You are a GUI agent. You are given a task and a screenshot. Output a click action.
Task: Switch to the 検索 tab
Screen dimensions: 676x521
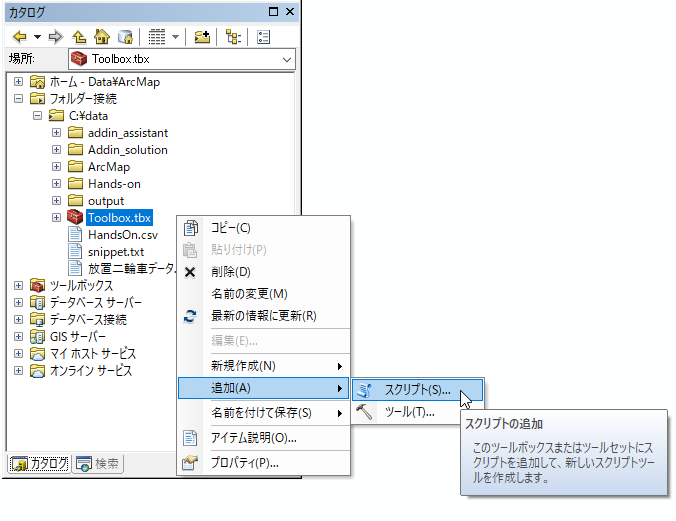(98, 464)
